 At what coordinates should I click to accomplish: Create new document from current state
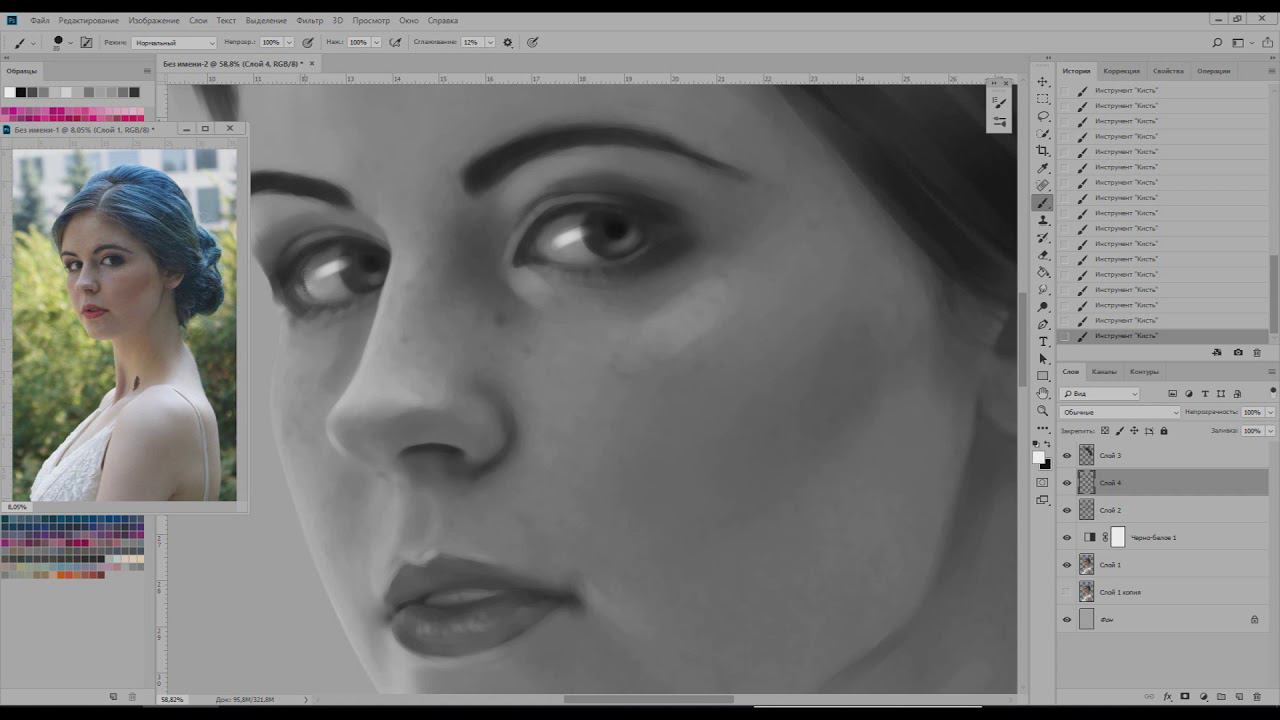point(1217,353)
